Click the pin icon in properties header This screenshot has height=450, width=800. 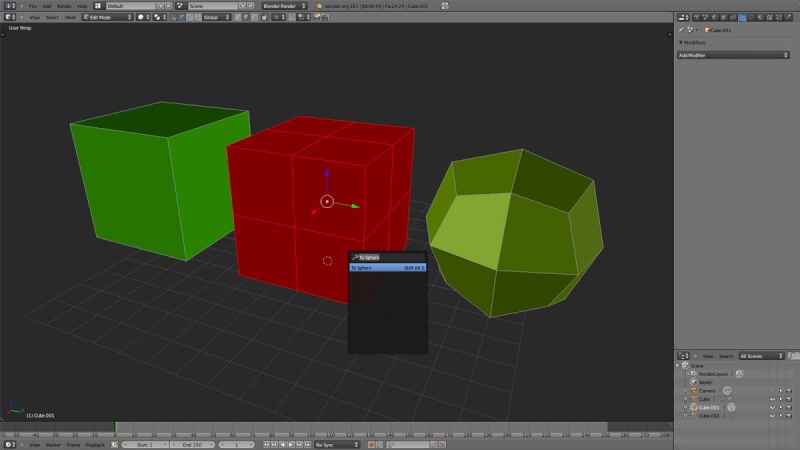(681, 30)
